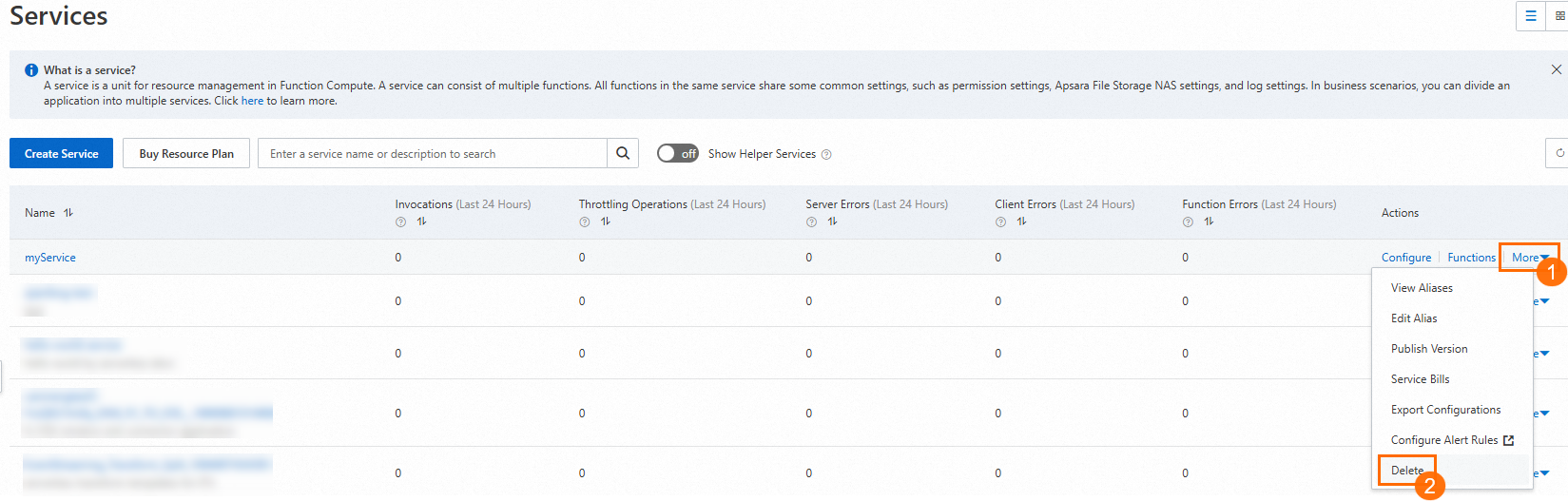Refresh the services list
The height and width of the screenshot is (501, 1568).
coord(1559,153)
